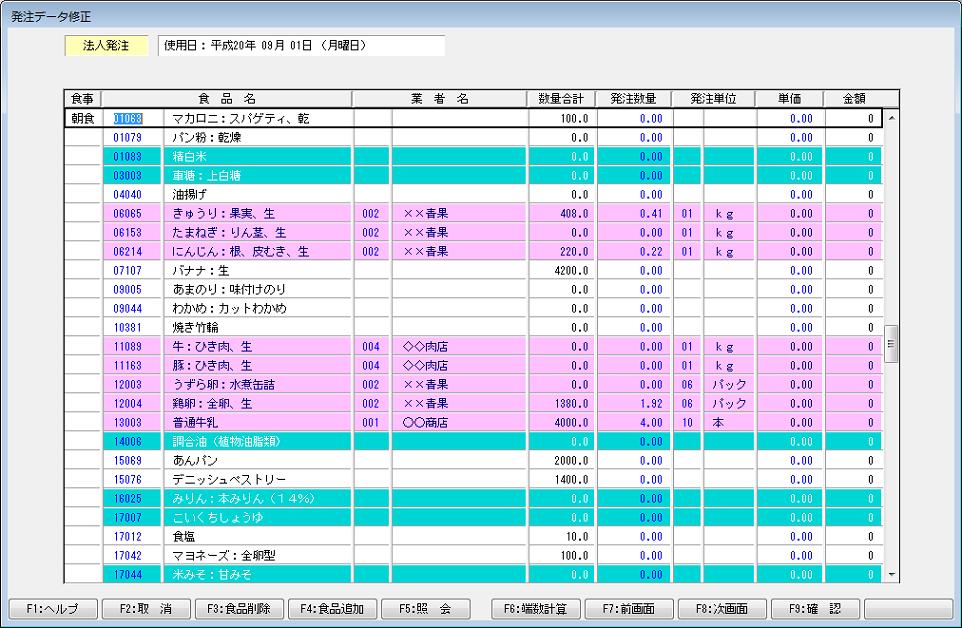Click the 食品名 column header

(227, 98)
